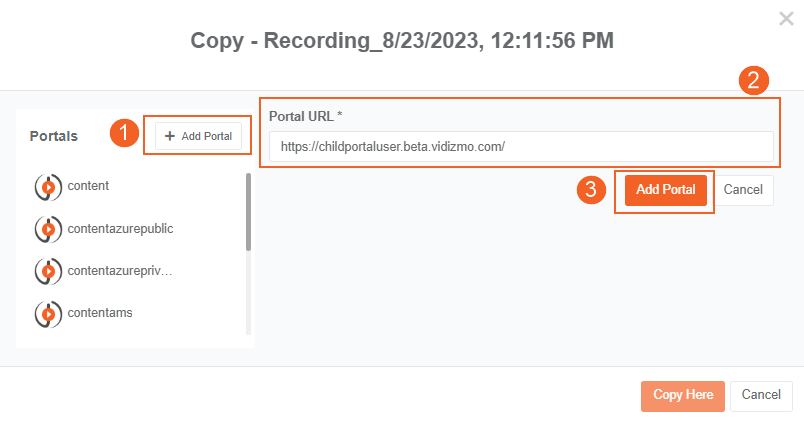Close the Copy dialog with X
This screenshot has width=804, height=422.
[787, 18]
